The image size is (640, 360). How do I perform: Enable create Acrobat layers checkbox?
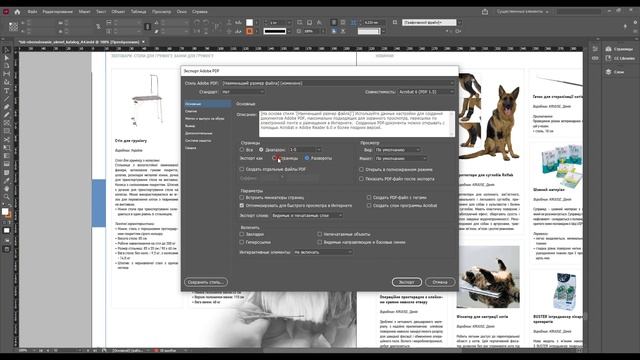pos(369,206)
